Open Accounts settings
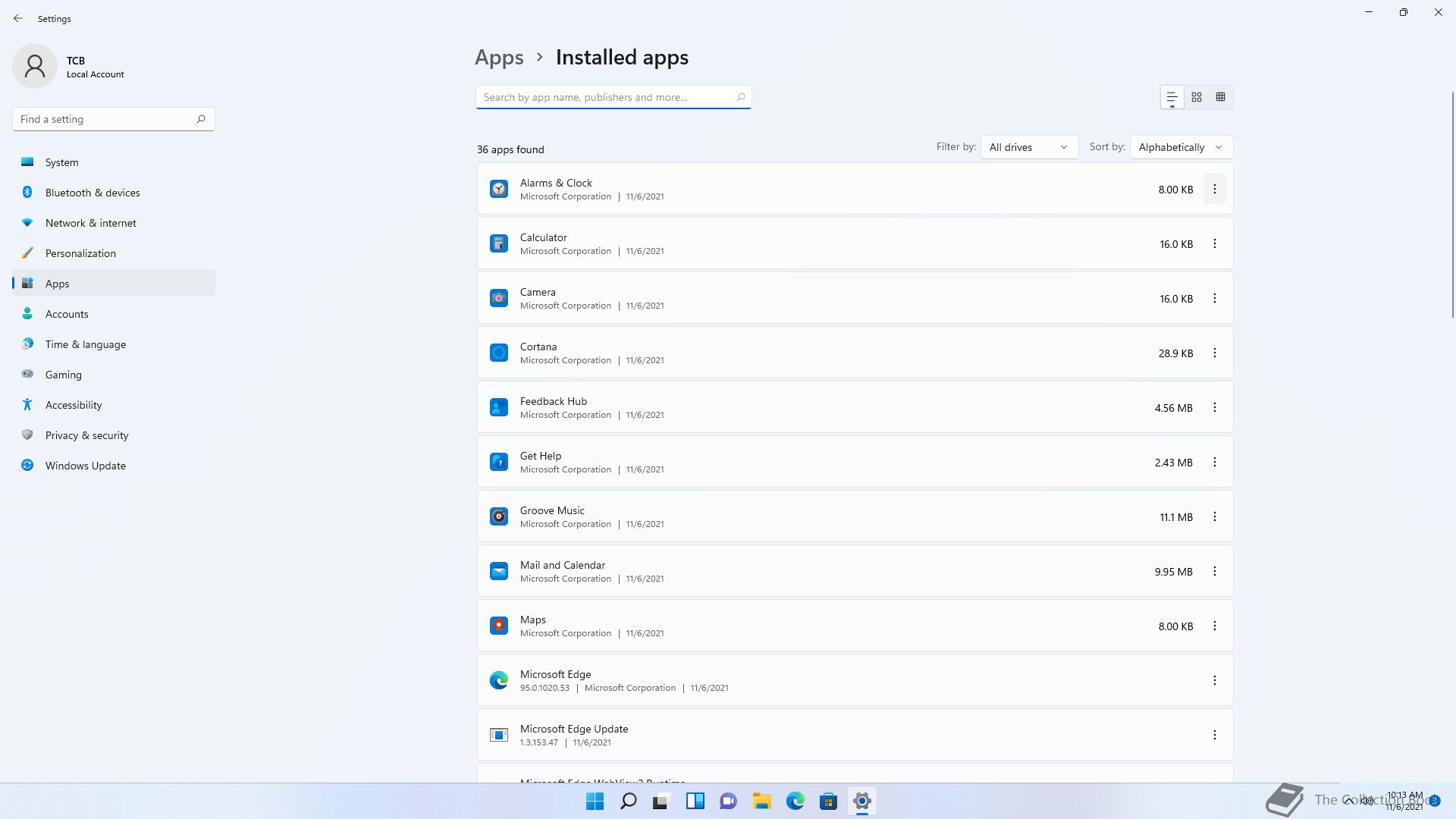1456x819 pixels. click(114, 314)
